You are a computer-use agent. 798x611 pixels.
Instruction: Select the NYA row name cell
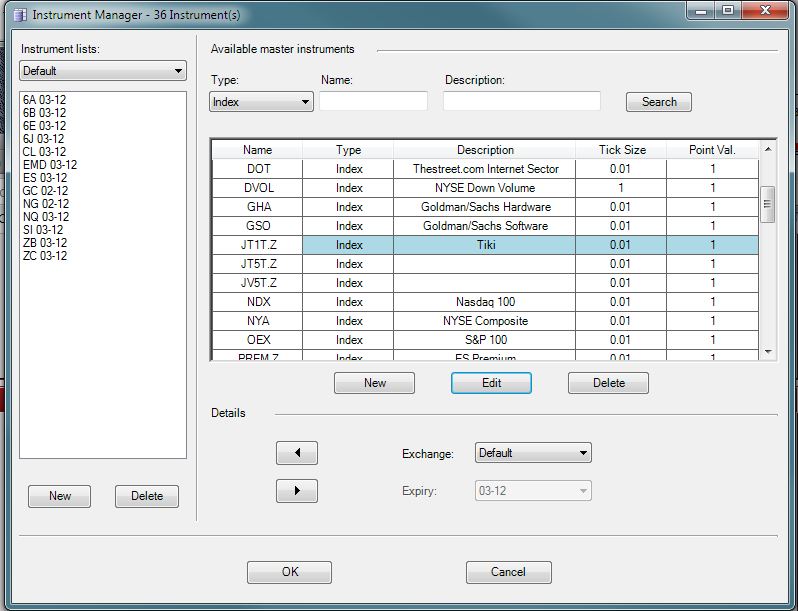coord(258,321)
